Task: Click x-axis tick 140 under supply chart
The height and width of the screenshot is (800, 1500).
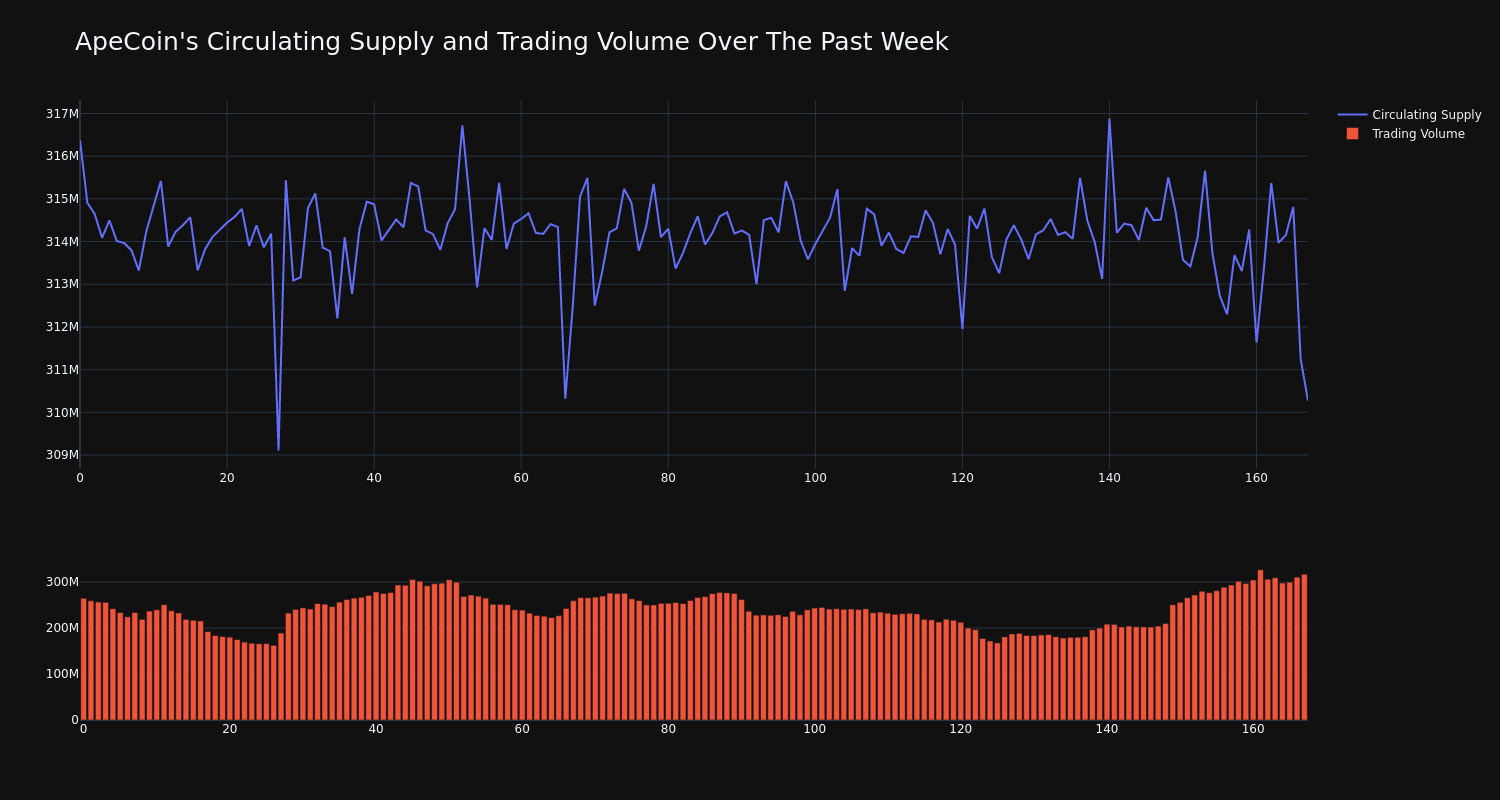Action: tap(1109, 478)
